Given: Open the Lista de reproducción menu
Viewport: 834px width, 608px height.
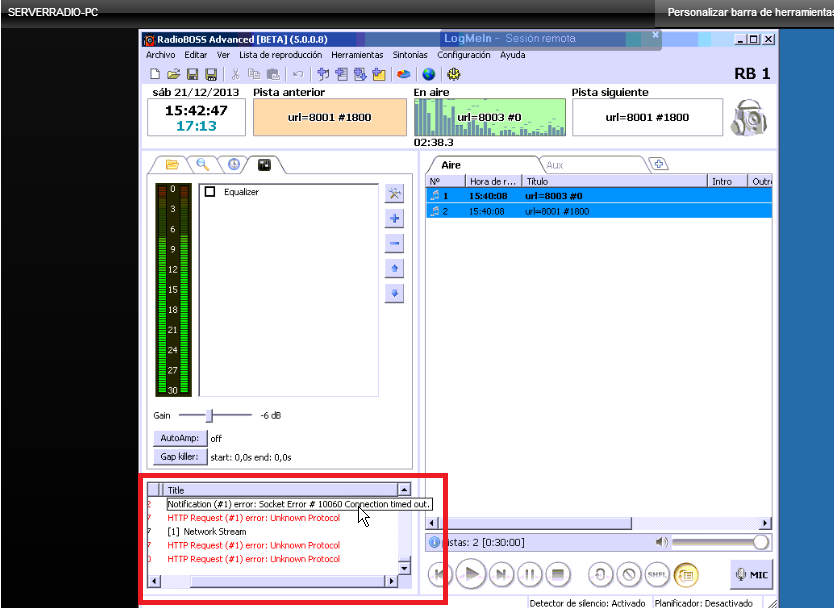Looking at the screenshot, I should (x=280, y=55).
